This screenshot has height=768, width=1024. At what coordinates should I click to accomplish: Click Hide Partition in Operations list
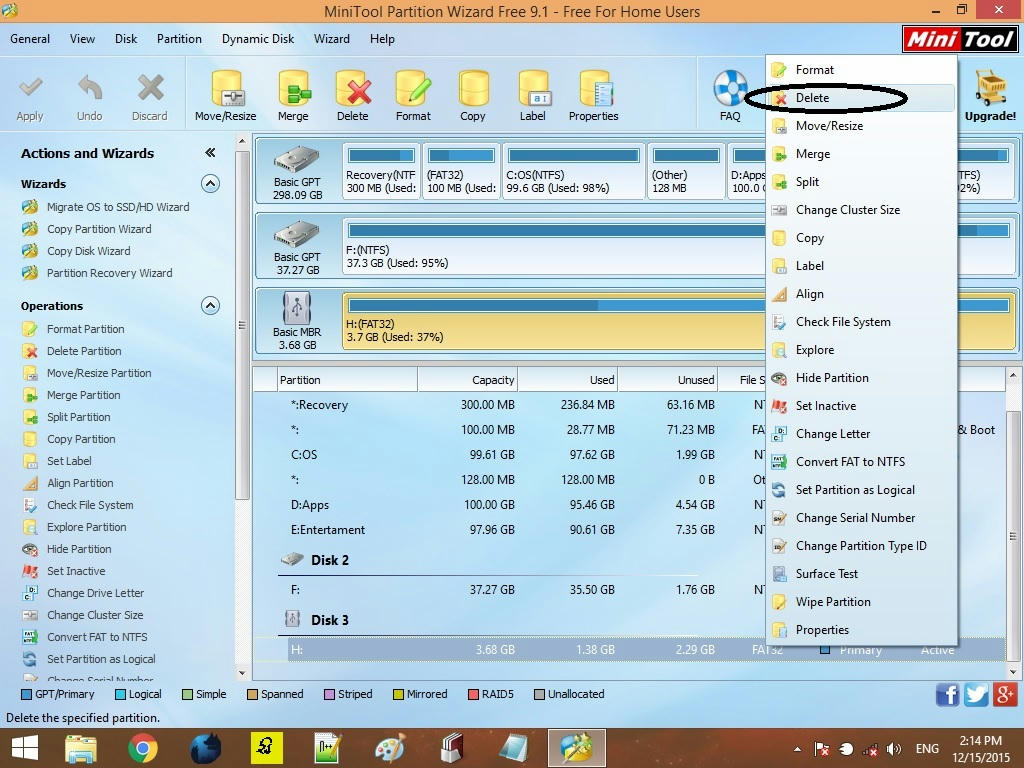click(x=79, y=549)
